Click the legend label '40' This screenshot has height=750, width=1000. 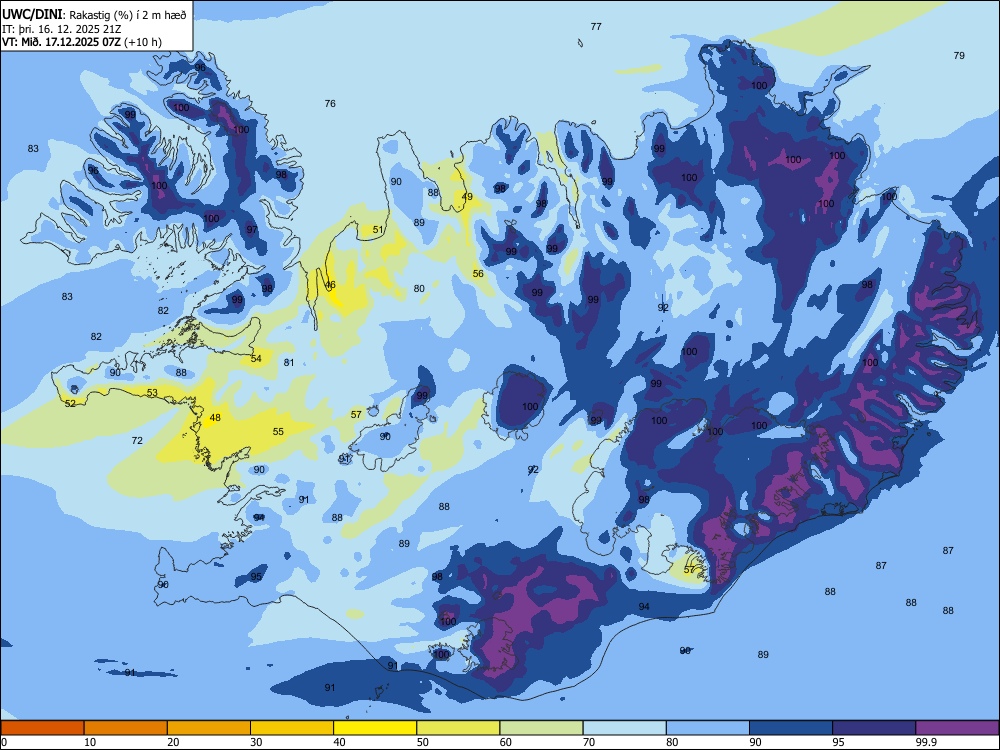click(340, 742)
